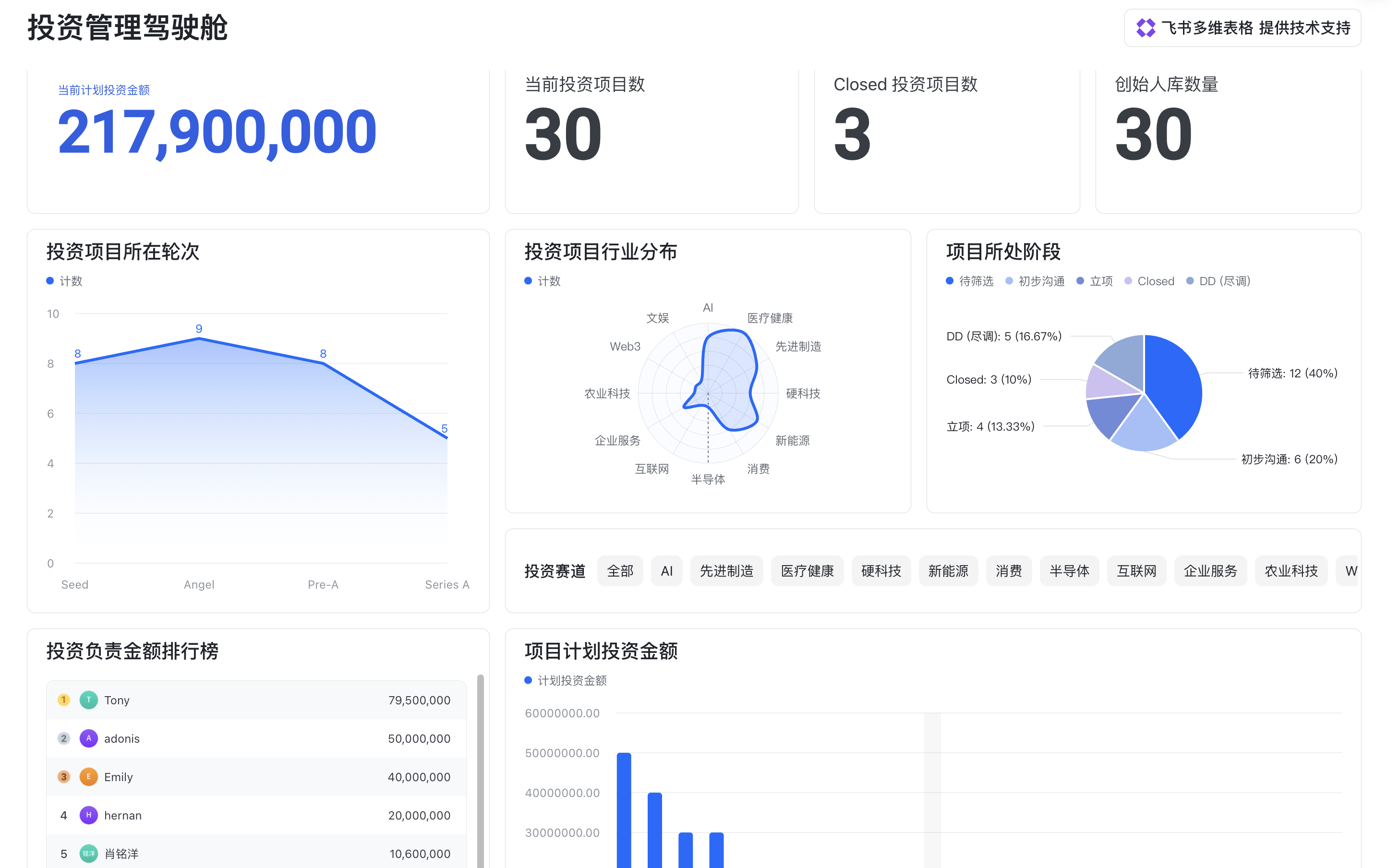This screenshot has height=868, width=1400.
Task: Filter by 医疗健康 track
Action: pos(807,571)
